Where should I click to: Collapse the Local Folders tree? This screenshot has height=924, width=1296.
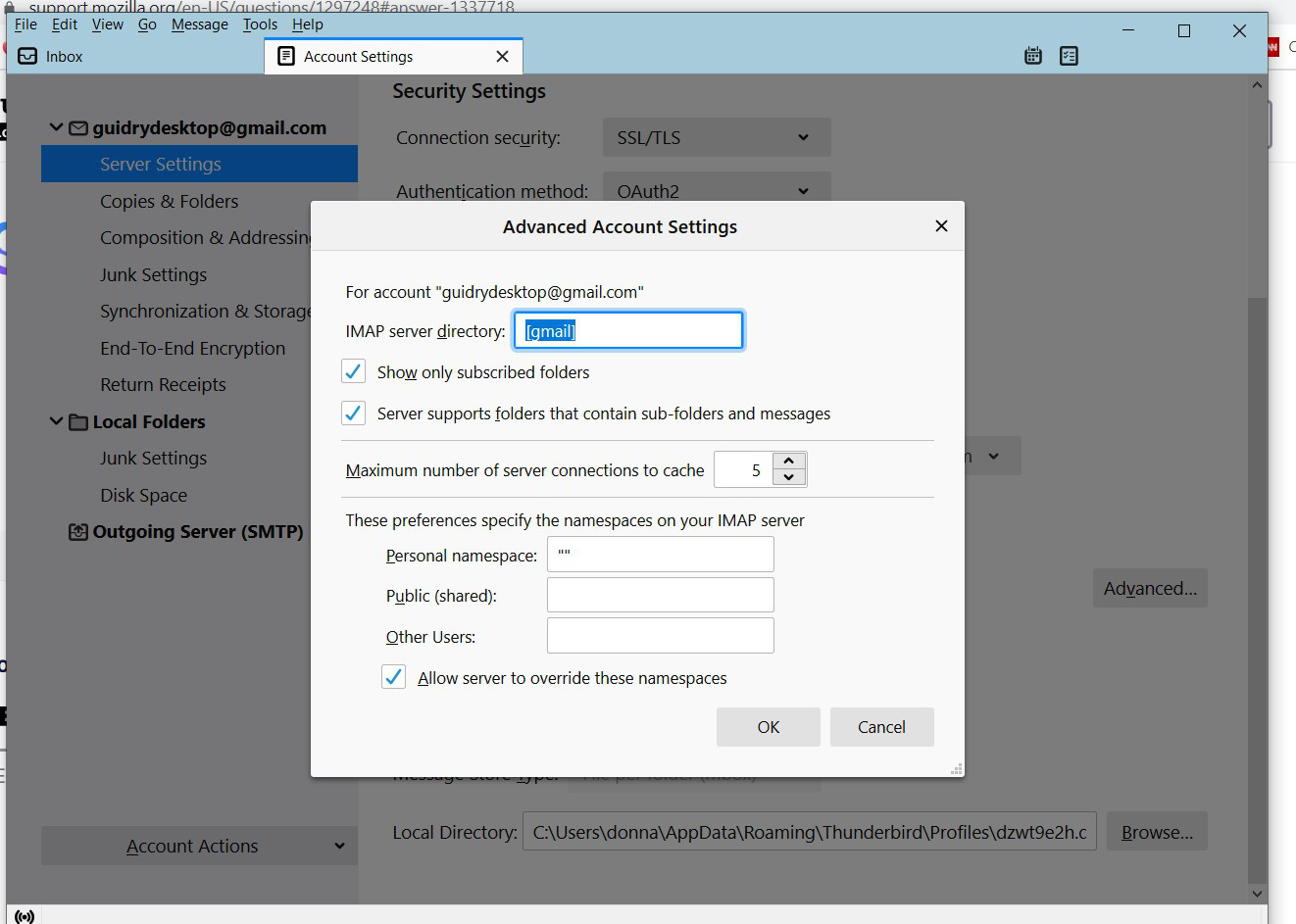[x=56, y=421]
